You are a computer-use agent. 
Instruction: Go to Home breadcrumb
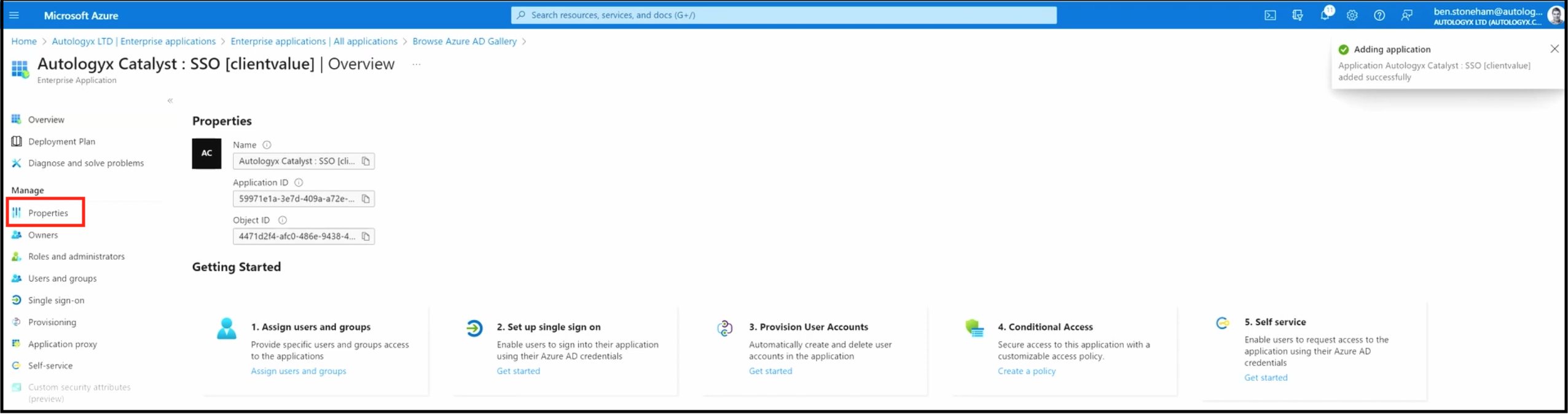click(24, 41)
